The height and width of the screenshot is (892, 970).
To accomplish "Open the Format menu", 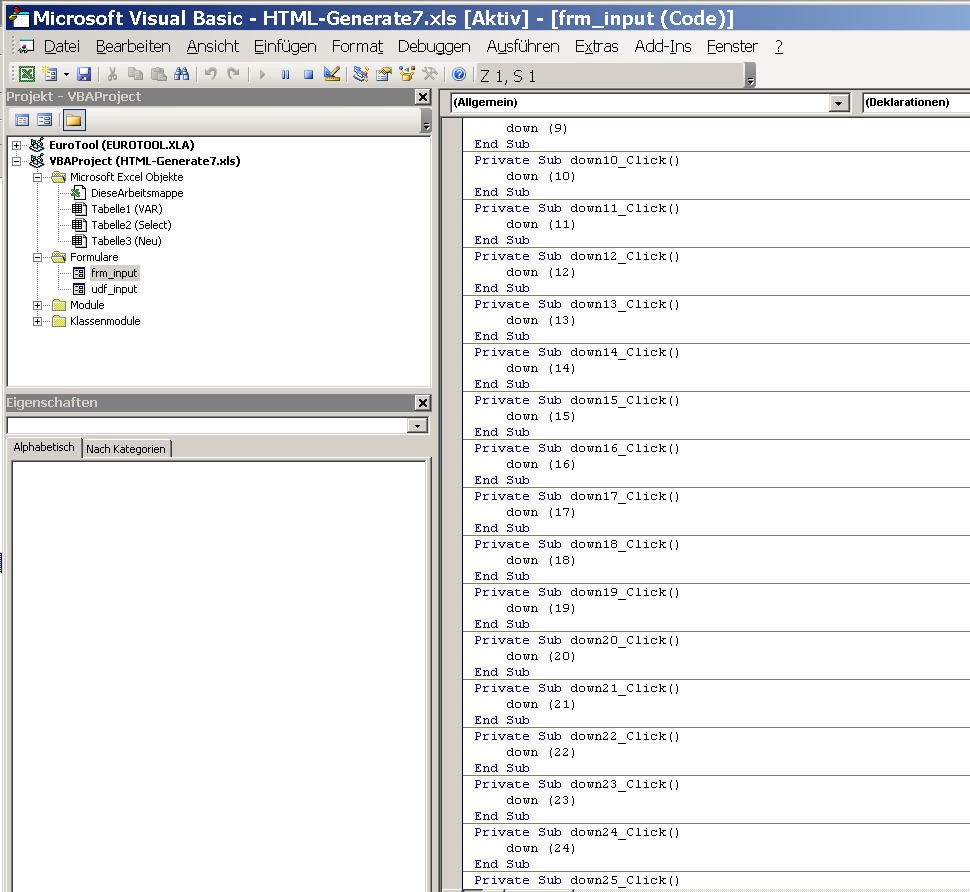I will pos(357,46).
